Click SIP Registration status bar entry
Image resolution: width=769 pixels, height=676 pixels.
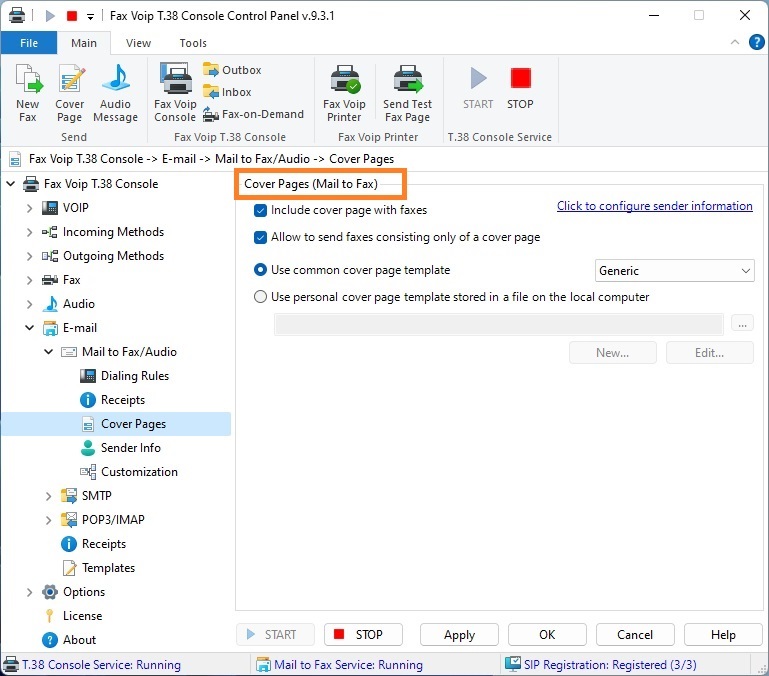[x=601, y=665]
